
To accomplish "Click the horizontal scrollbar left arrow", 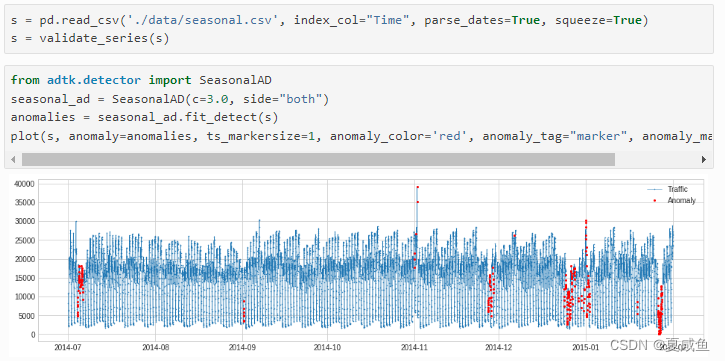I will pyautogui.click(x=13, y=159).
